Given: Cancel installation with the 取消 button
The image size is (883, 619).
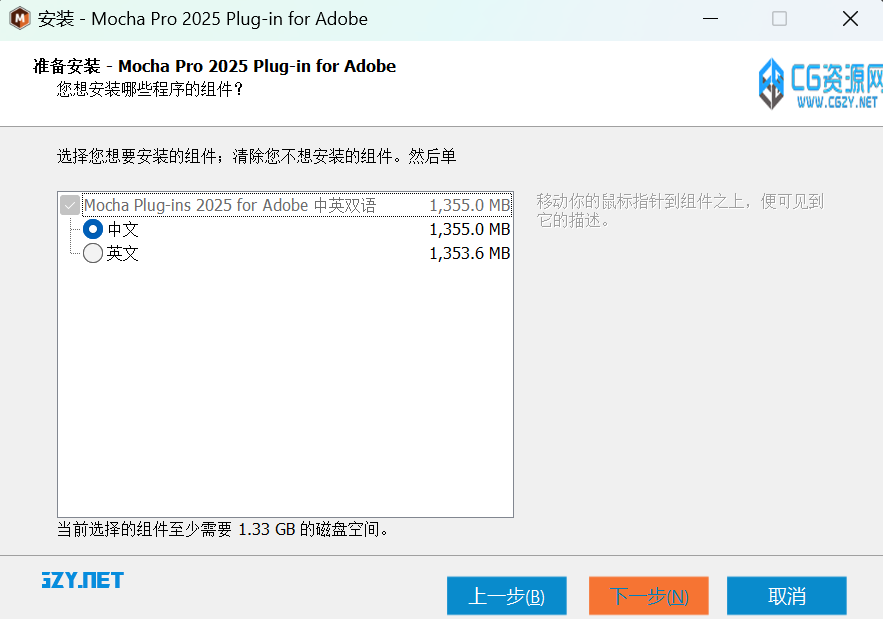Looking at the screenshot, I should click(x=787, y=596).
